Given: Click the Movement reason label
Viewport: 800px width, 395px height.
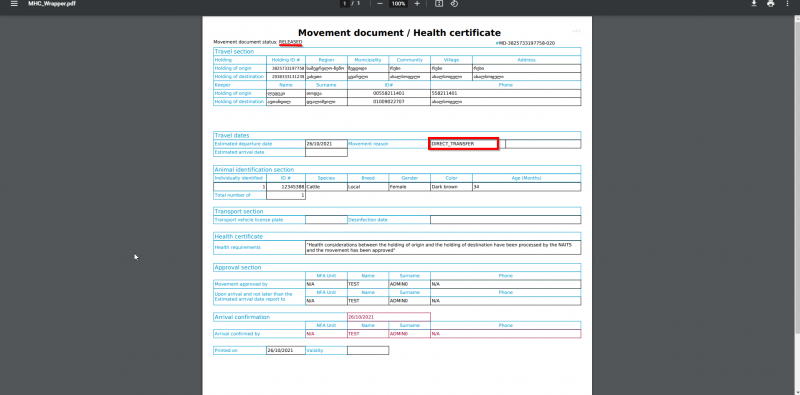Looking at the screenshot, I should [368, 144].
